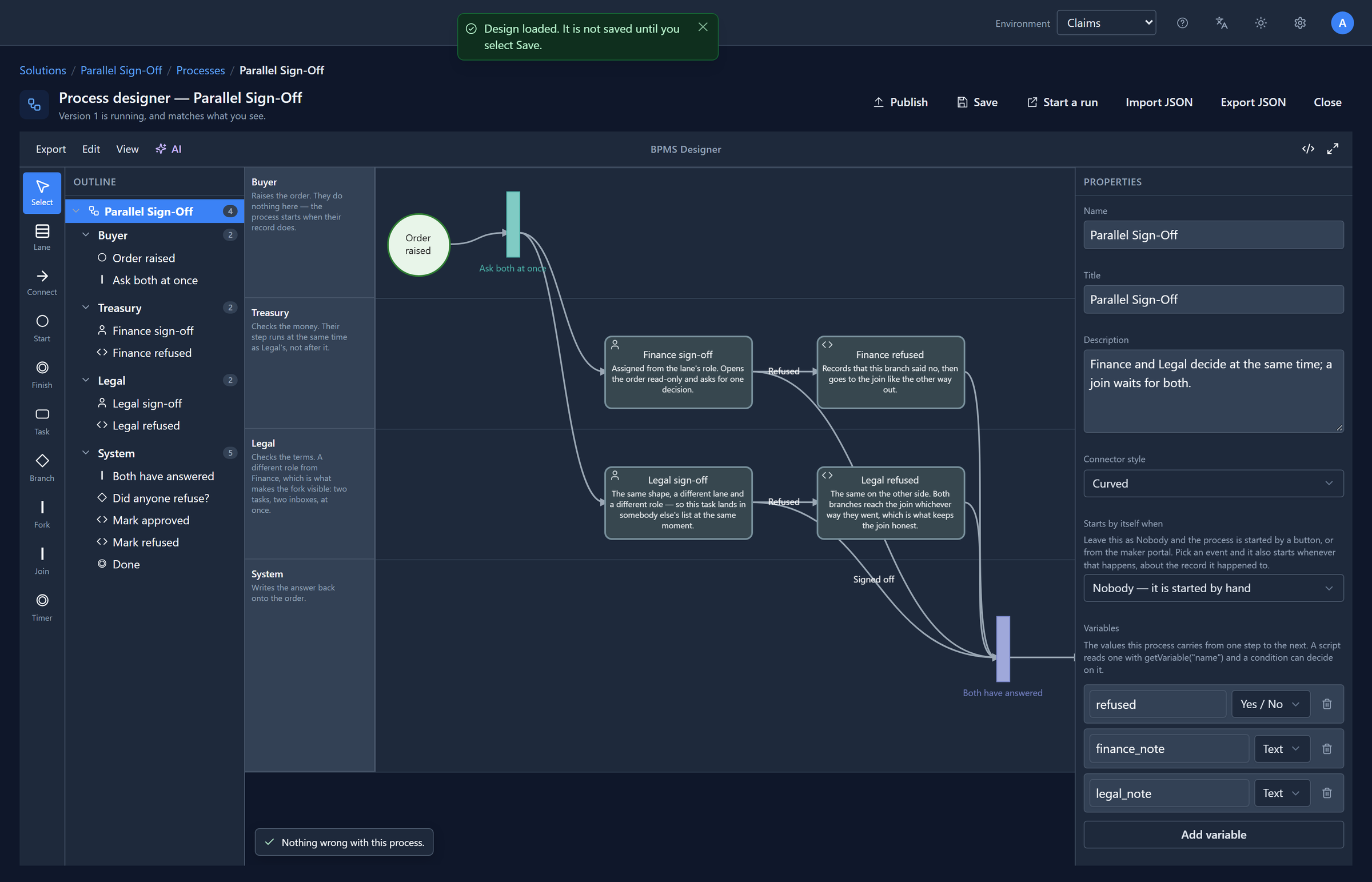
Task: Open the AI menu
Action: coord(169,149)
